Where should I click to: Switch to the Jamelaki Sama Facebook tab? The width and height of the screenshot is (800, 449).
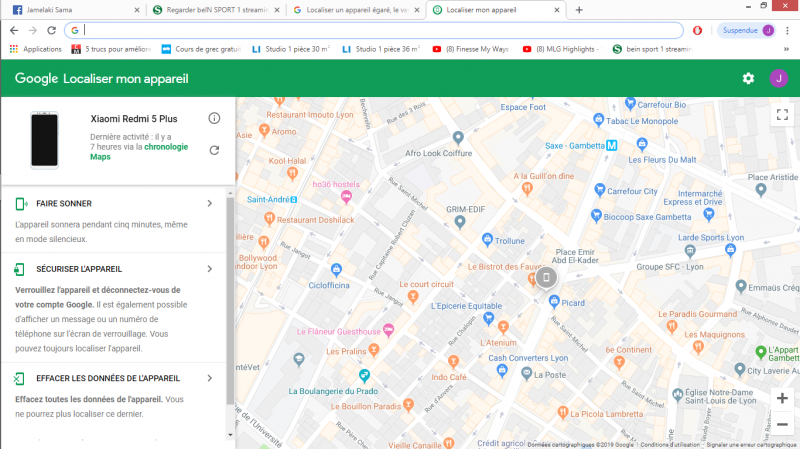[74, 10]
